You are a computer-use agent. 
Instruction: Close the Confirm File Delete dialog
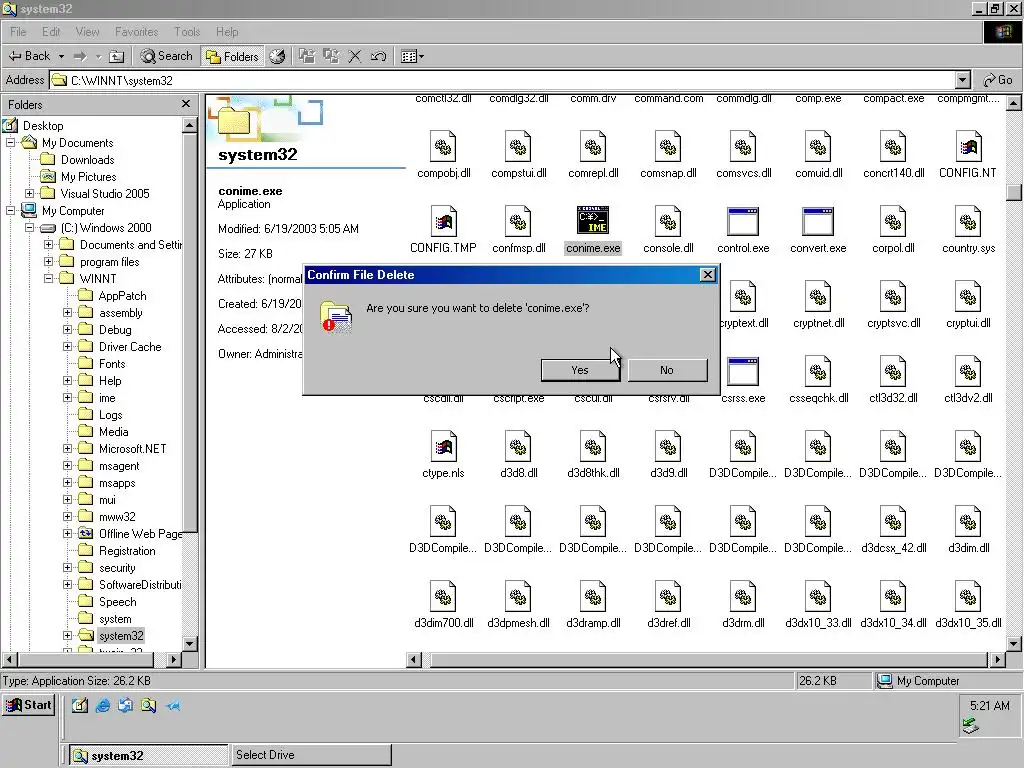tap(707, 275)
